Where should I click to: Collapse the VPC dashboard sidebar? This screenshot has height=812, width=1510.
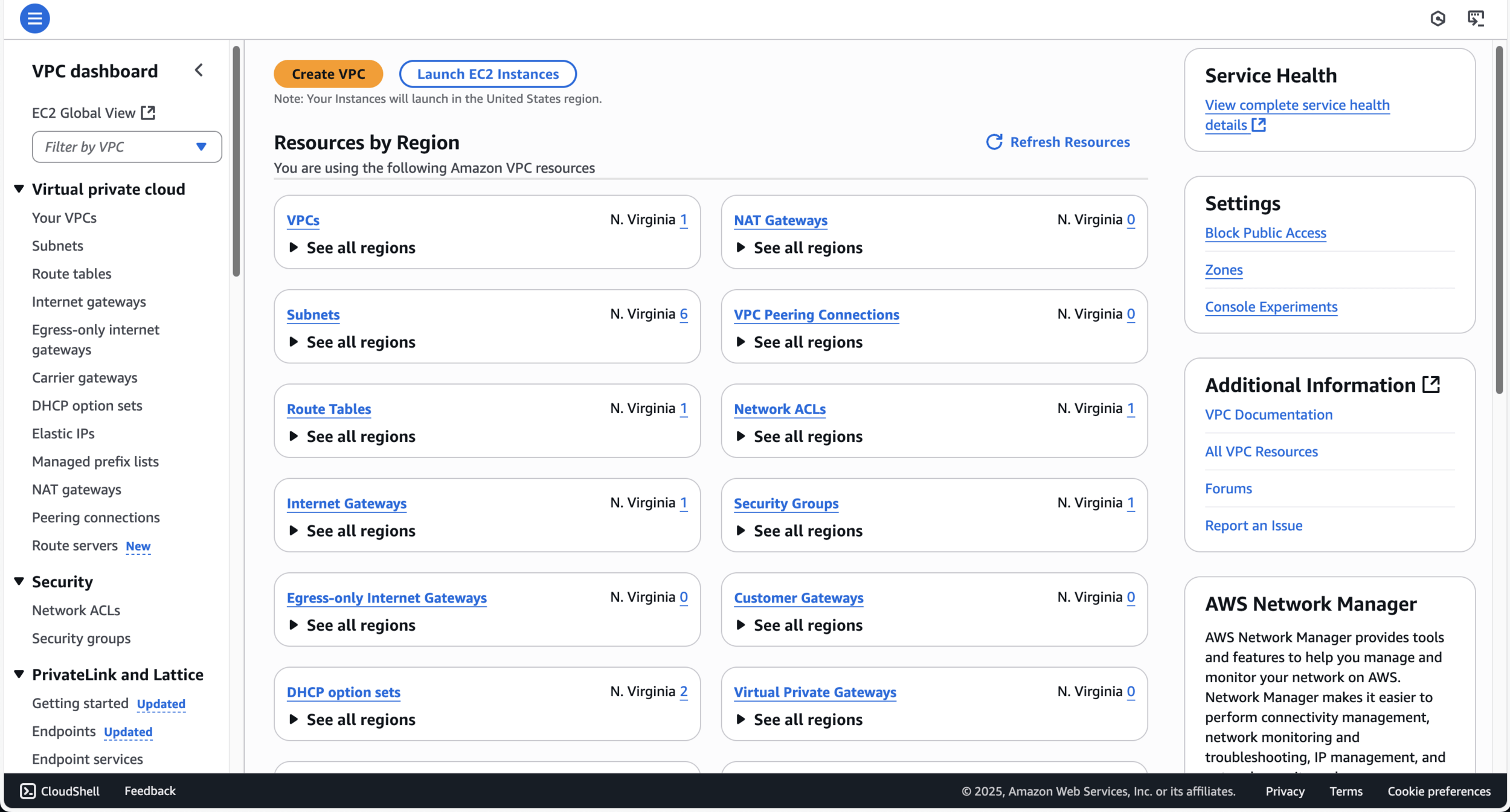199,71
